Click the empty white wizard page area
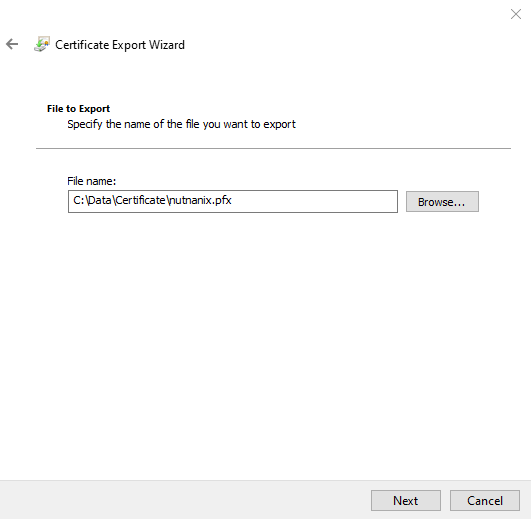Viewport: 531px width, 519px height. tap(266, 339)
